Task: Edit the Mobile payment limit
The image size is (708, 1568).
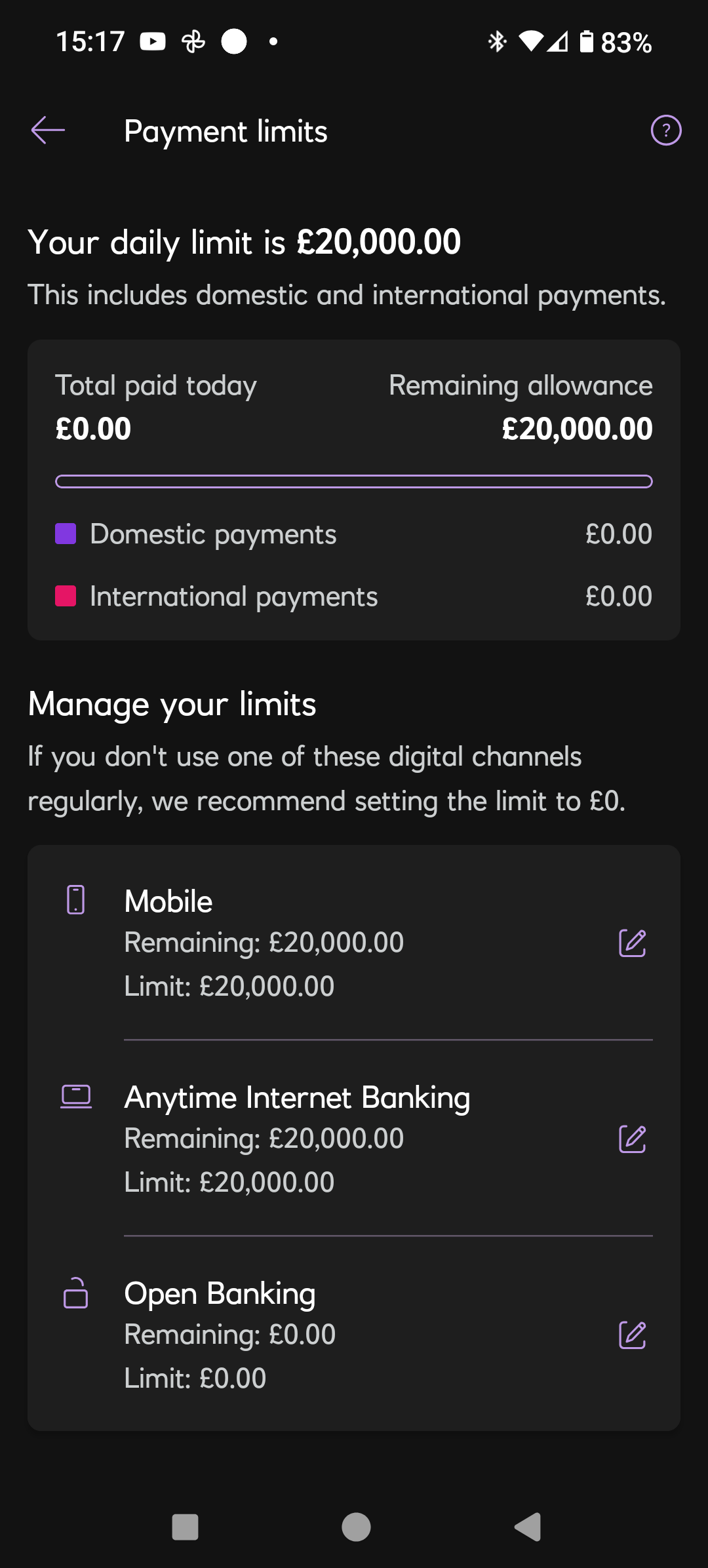Action: tap(633, 943)
